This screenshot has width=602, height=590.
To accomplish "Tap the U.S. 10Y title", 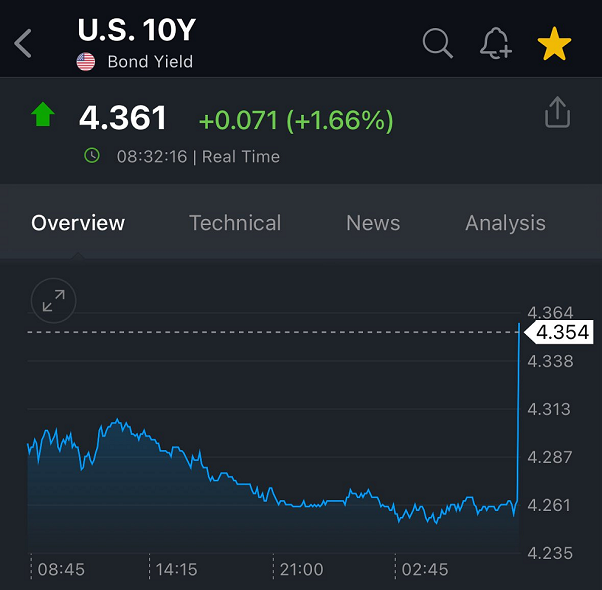I will (136, 31).
